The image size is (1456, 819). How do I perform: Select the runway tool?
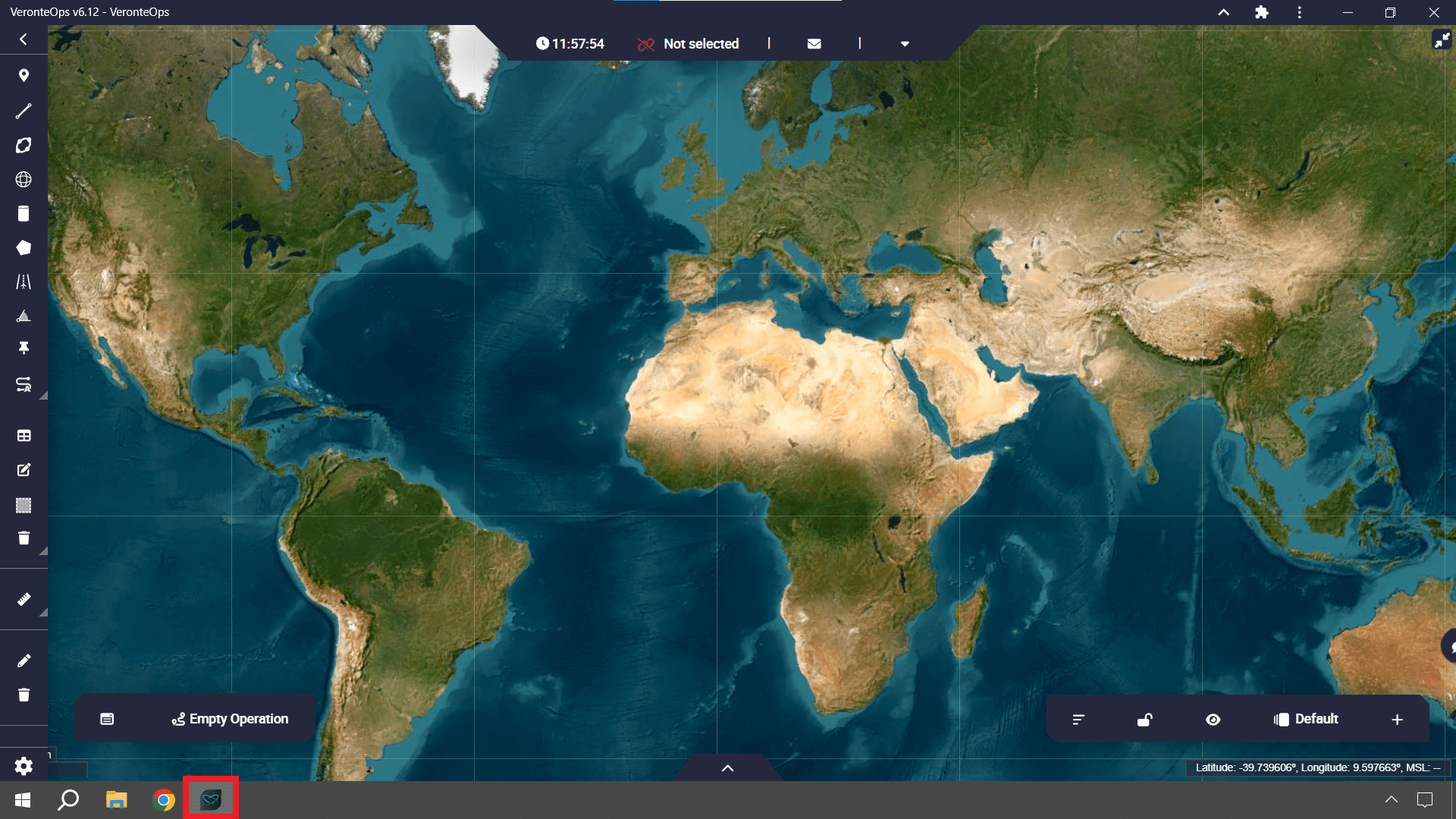pos(24,282)
